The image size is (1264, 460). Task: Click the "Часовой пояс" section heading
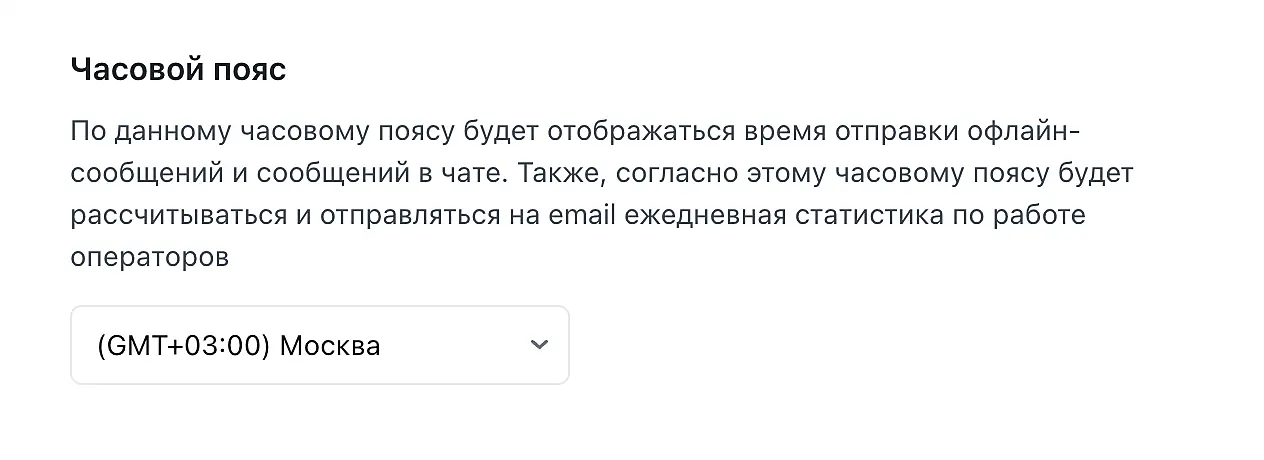click(x=178, y=70)
